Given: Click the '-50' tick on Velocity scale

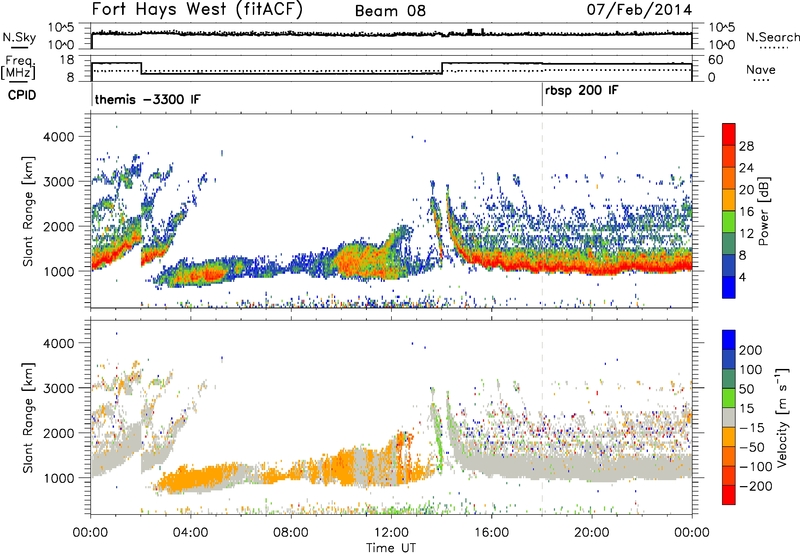Looking at the screenshot, I should tap(752, 447).
